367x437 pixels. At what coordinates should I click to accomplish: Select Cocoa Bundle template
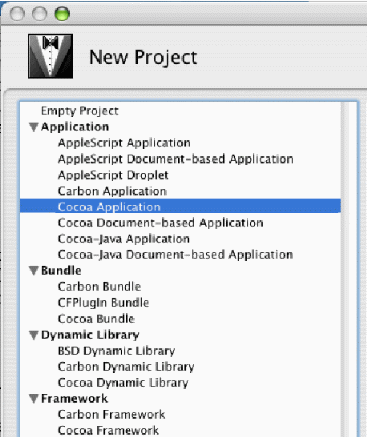coord(96,319)
